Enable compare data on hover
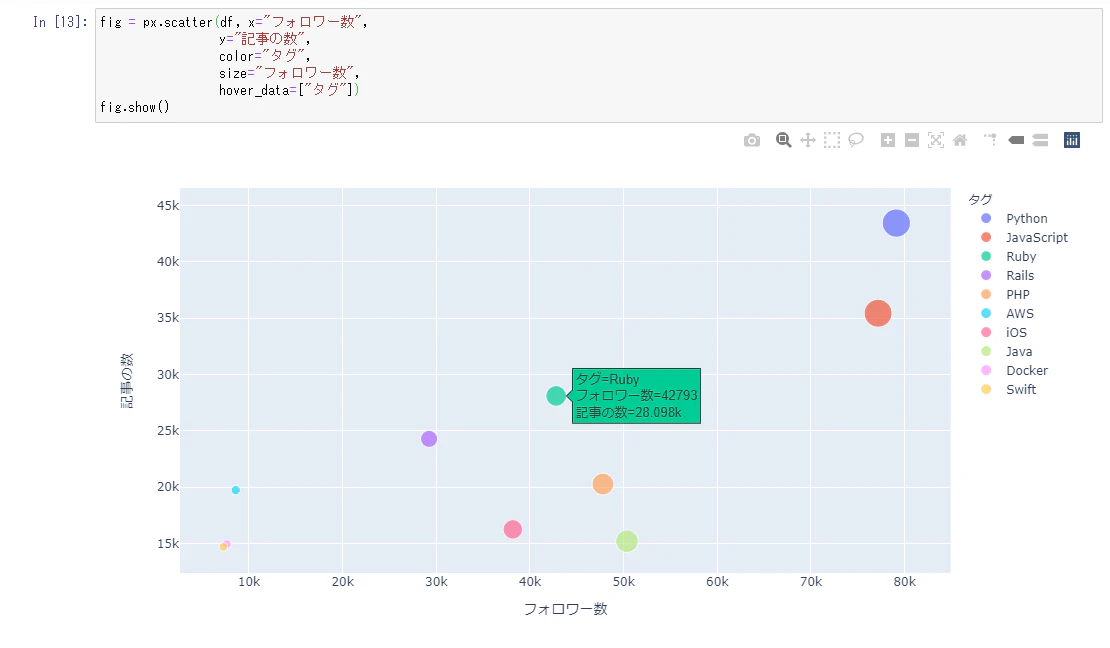The image size is (1110, 648). pos(1040,140)
